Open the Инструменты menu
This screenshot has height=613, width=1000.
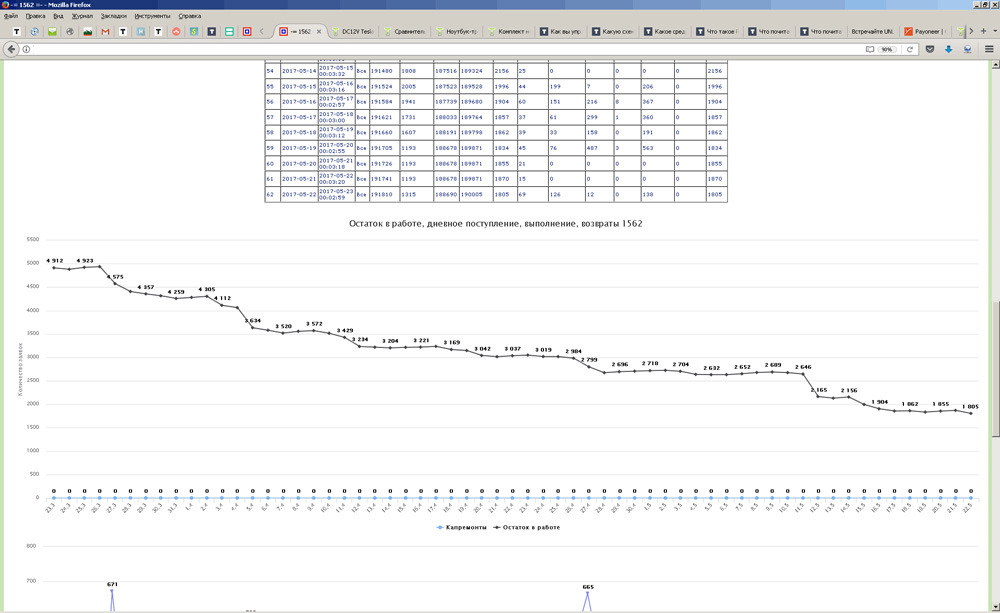[x=152, y=16]
